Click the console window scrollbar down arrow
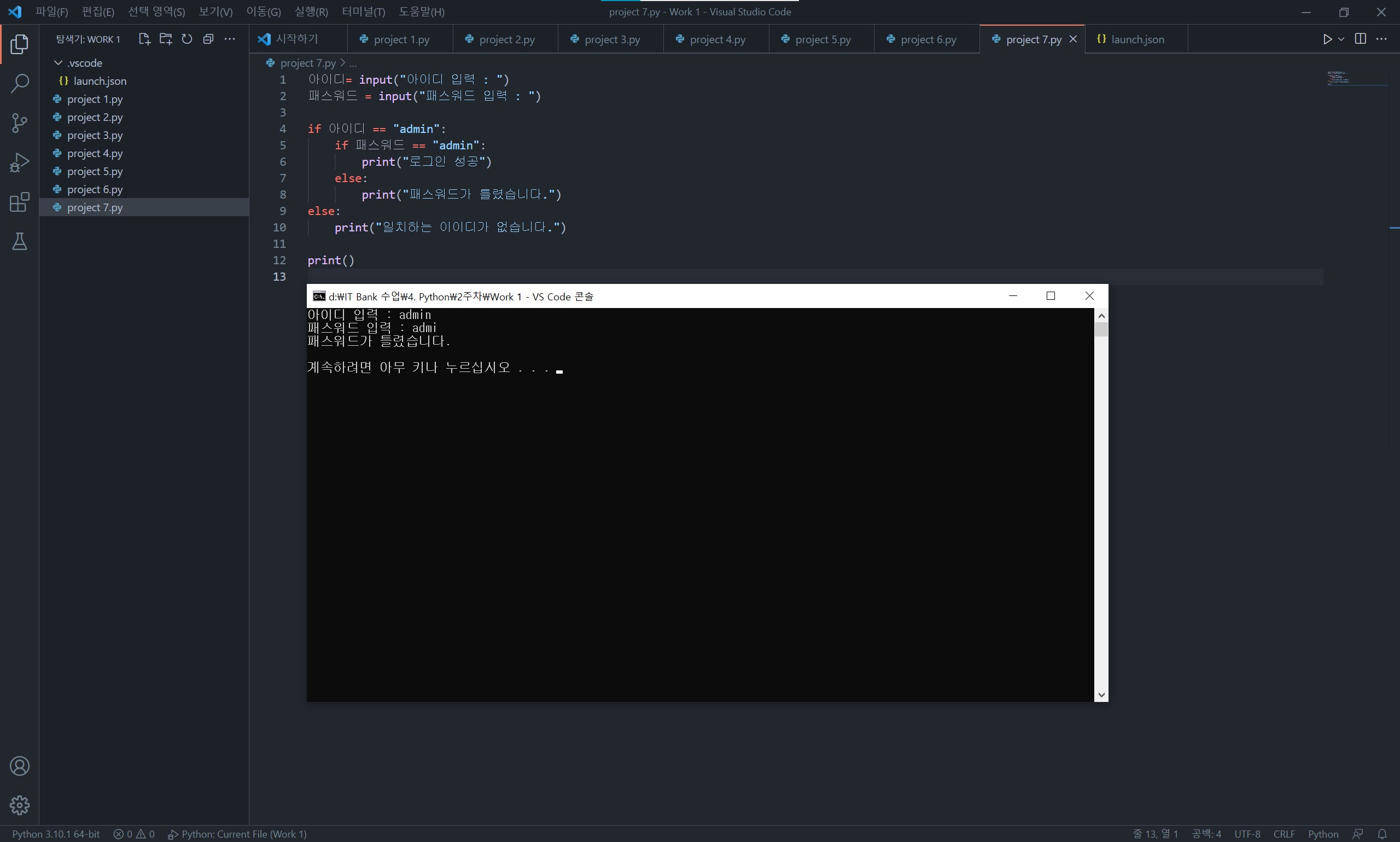This screenshot has width=1400, height=842. (x=1101, y=694)
